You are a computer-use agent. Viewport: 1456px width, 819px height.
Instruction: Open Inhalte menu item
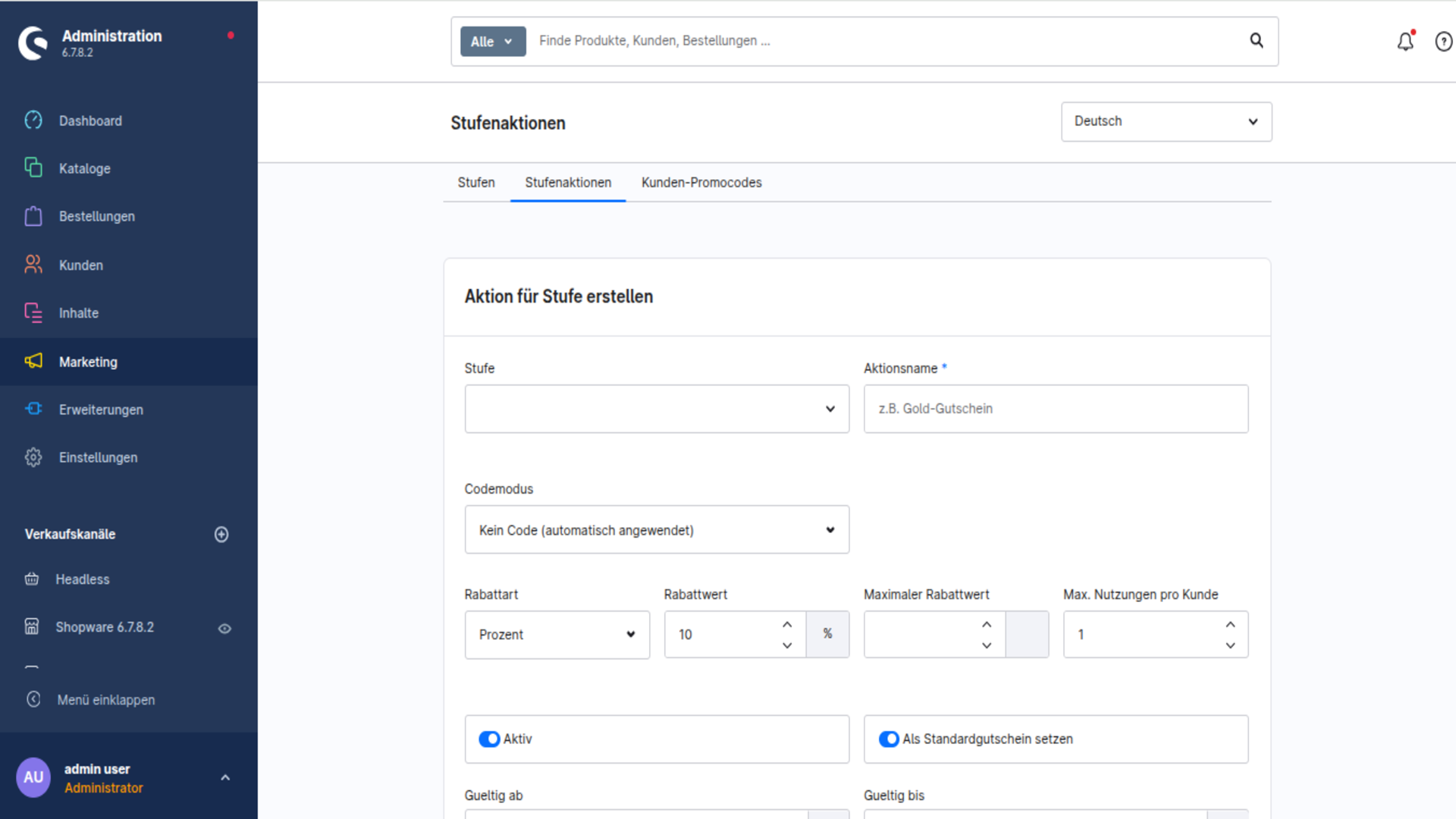point(129,313)
